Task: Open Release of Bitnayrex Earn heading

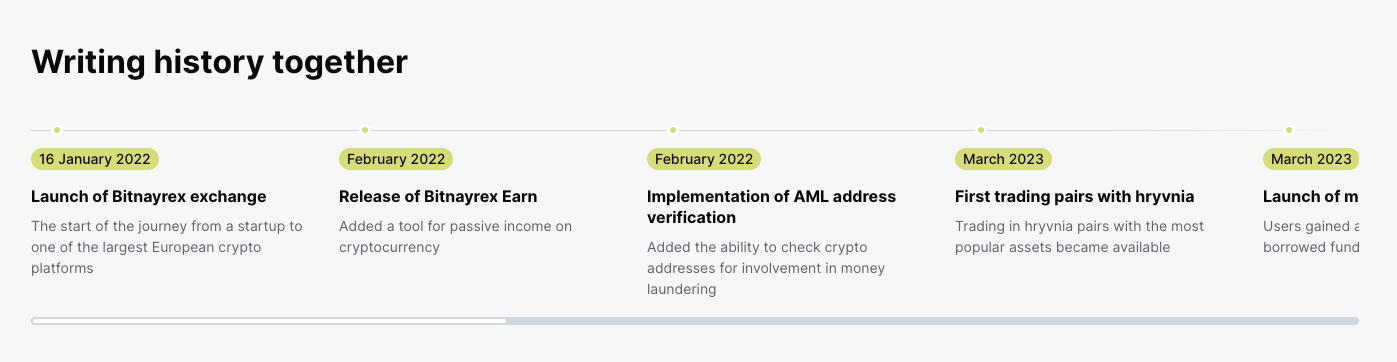Action: pos(438,197)
